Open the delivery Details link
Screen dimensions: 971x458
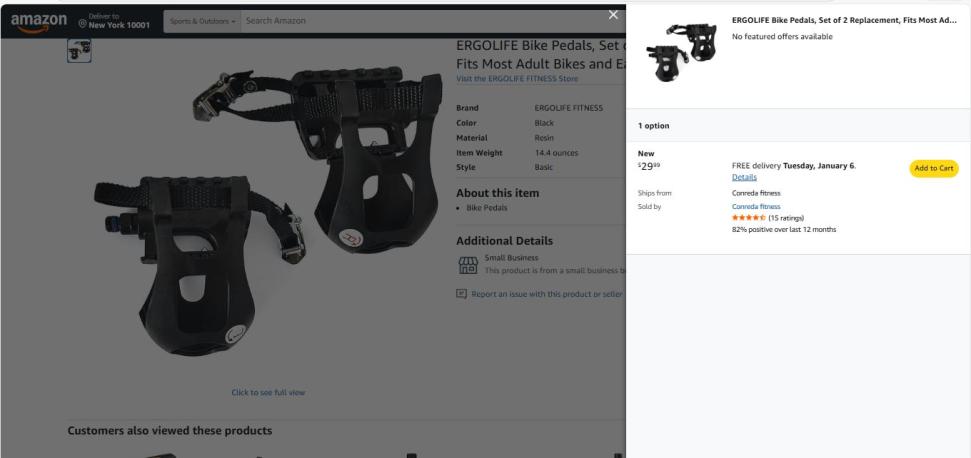point(744,177)
